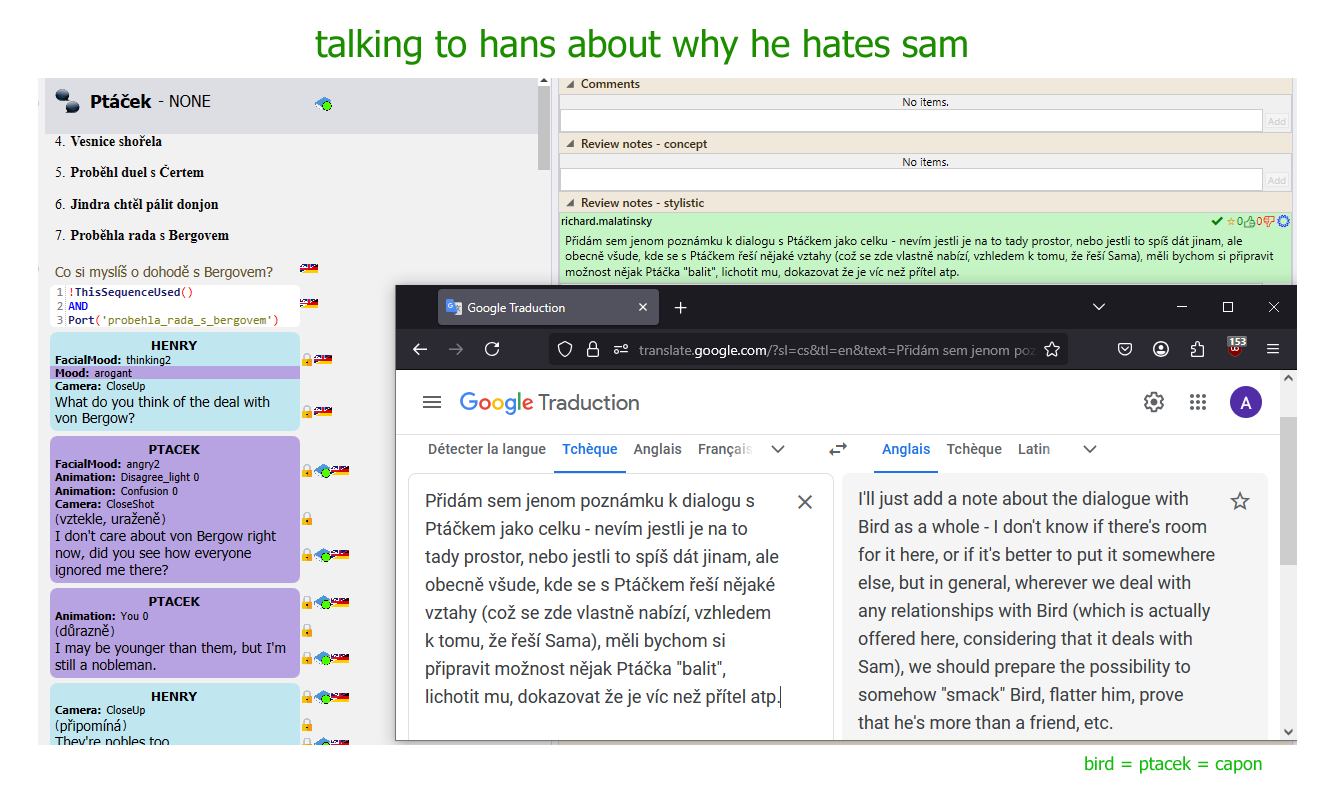
Task: Click lock icon beside PTACEK Animation You 0
Action: click(307, 602)
